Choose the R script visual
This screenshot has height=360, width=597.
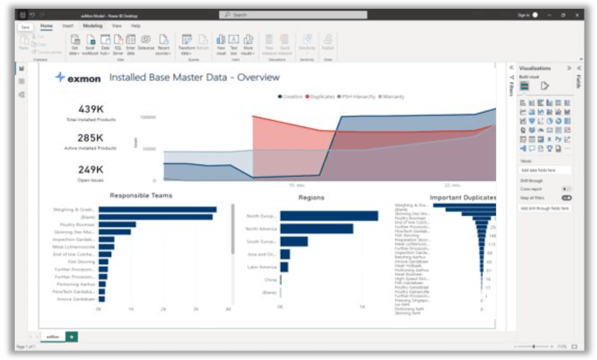(x=549, y=139)
